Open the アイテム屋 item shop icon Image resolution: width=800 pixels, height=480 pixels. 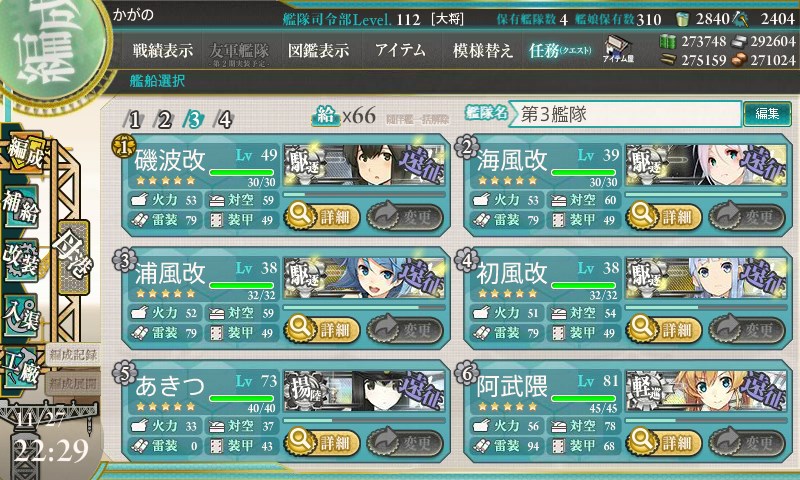pyautogui.click(x=617, y=50)
